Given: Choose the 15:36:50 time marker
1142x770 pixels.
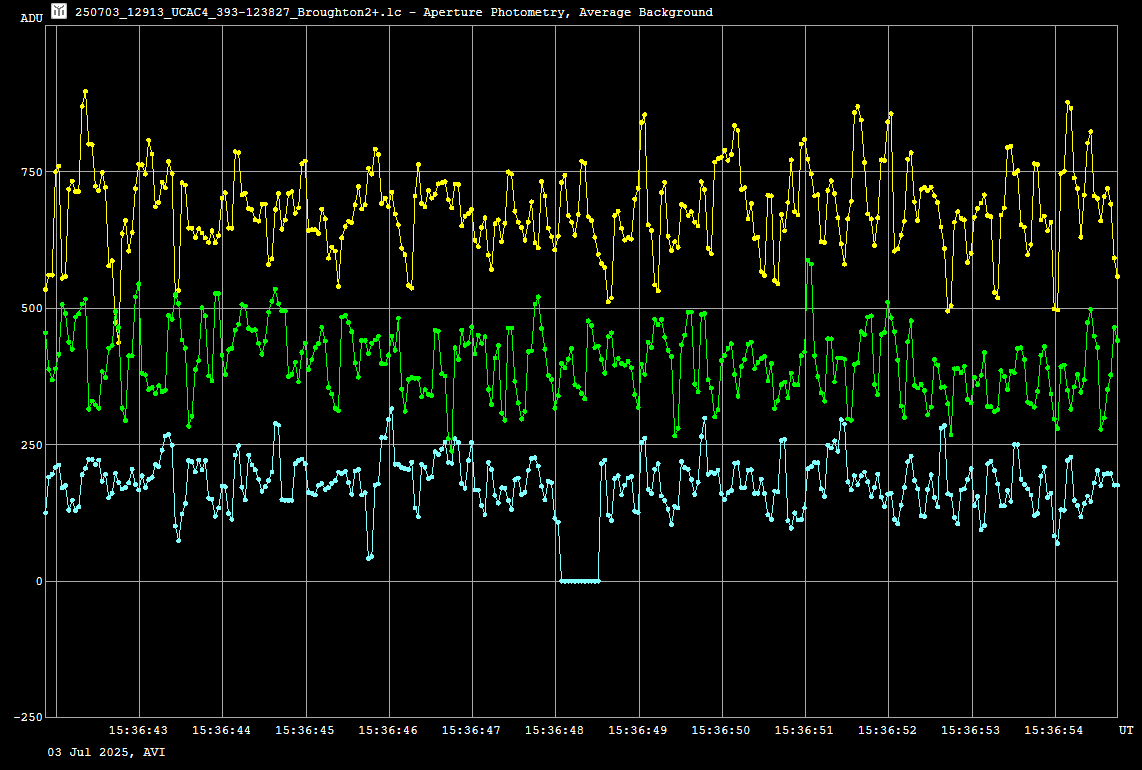Looking at the screenshot, I should pos(722,731).
